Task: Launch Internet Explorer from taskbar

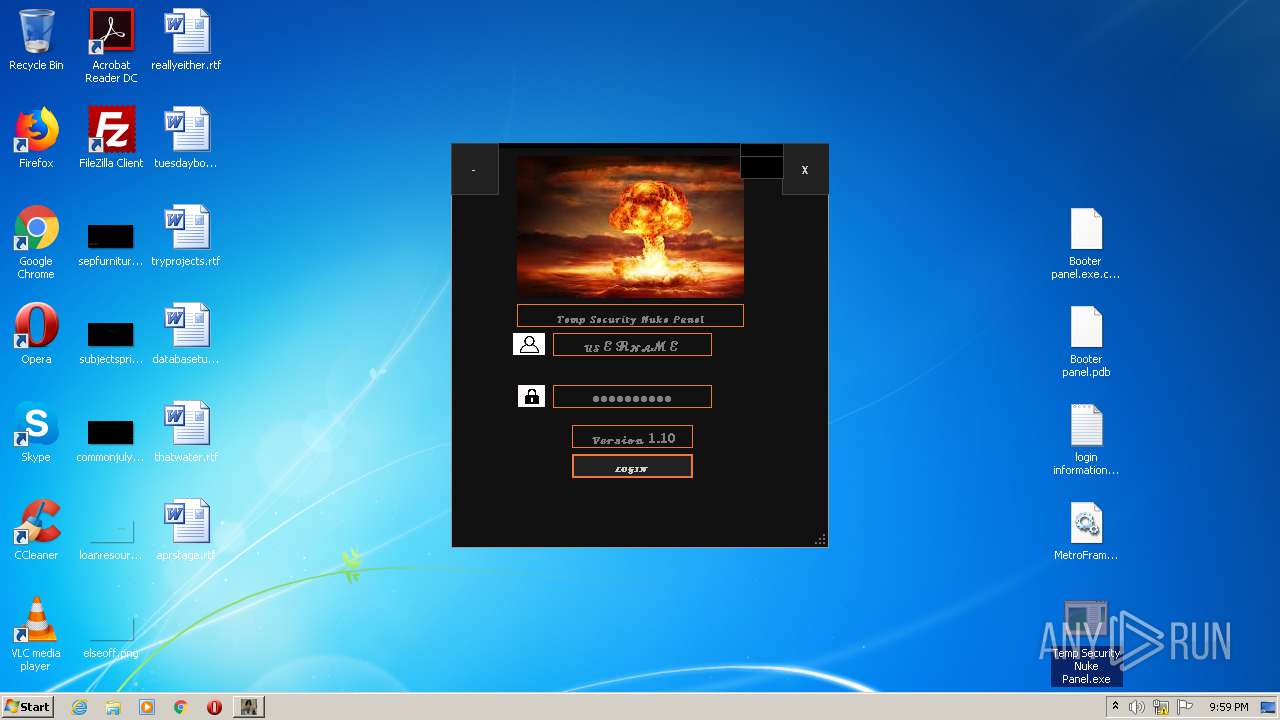Action: coord(79,707)
